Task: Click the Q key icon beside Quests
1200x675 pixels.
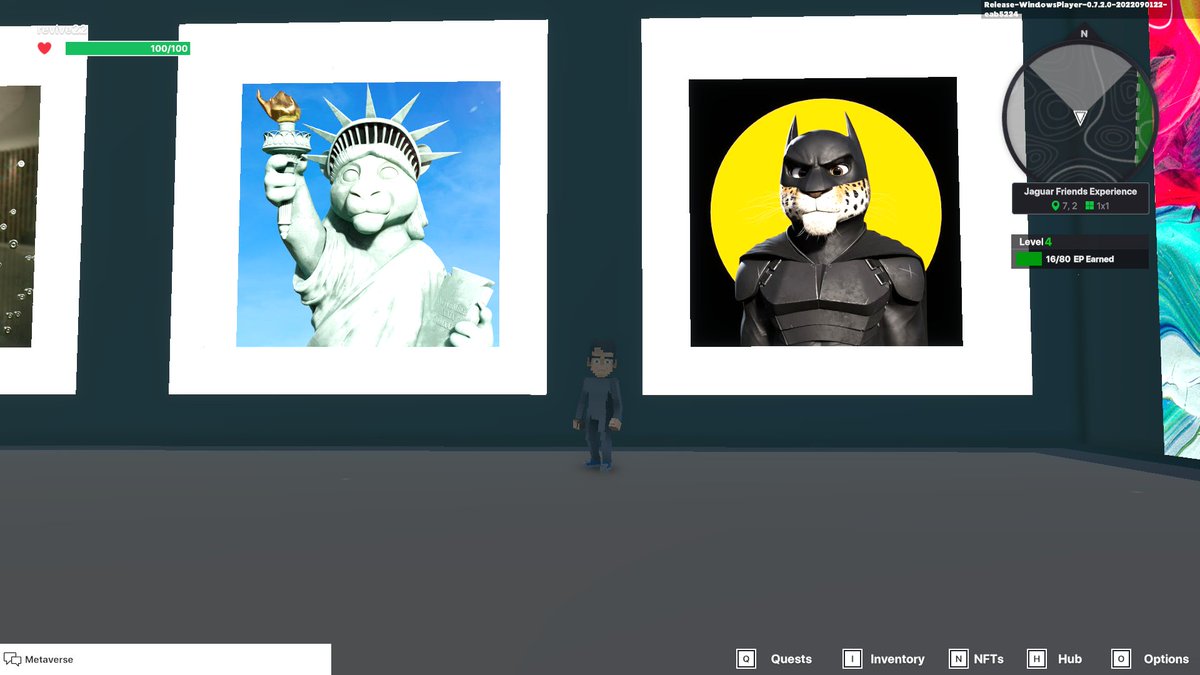Action: coord(746,659)
